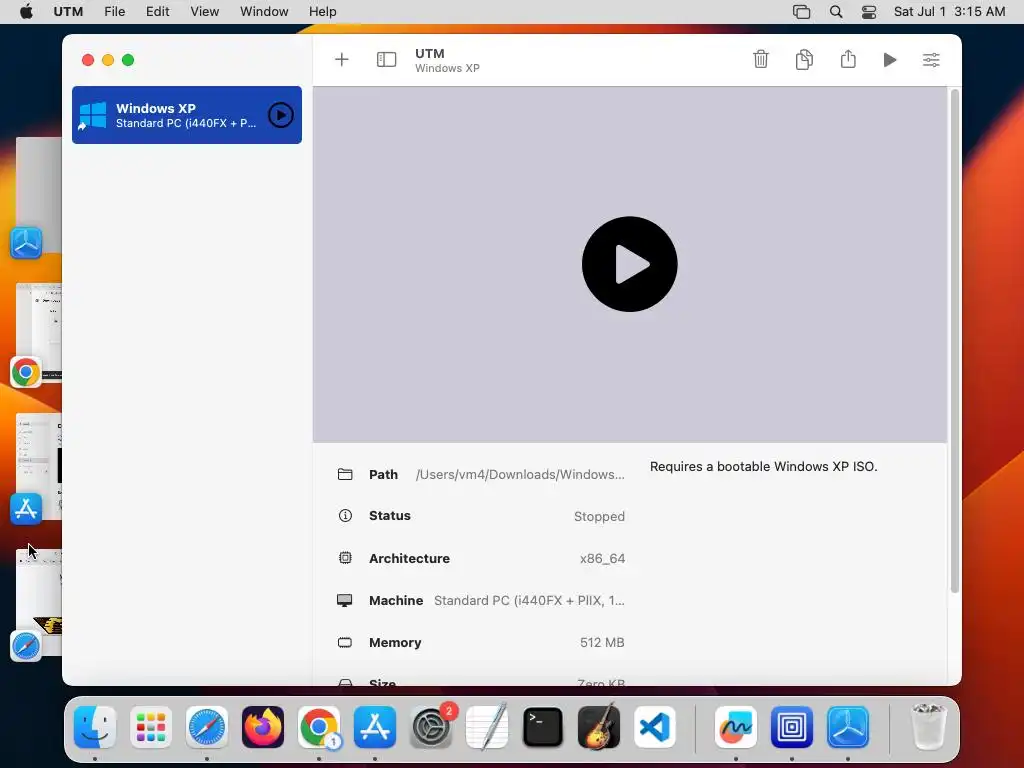Open System Settings from the dock

coord(431,727)
